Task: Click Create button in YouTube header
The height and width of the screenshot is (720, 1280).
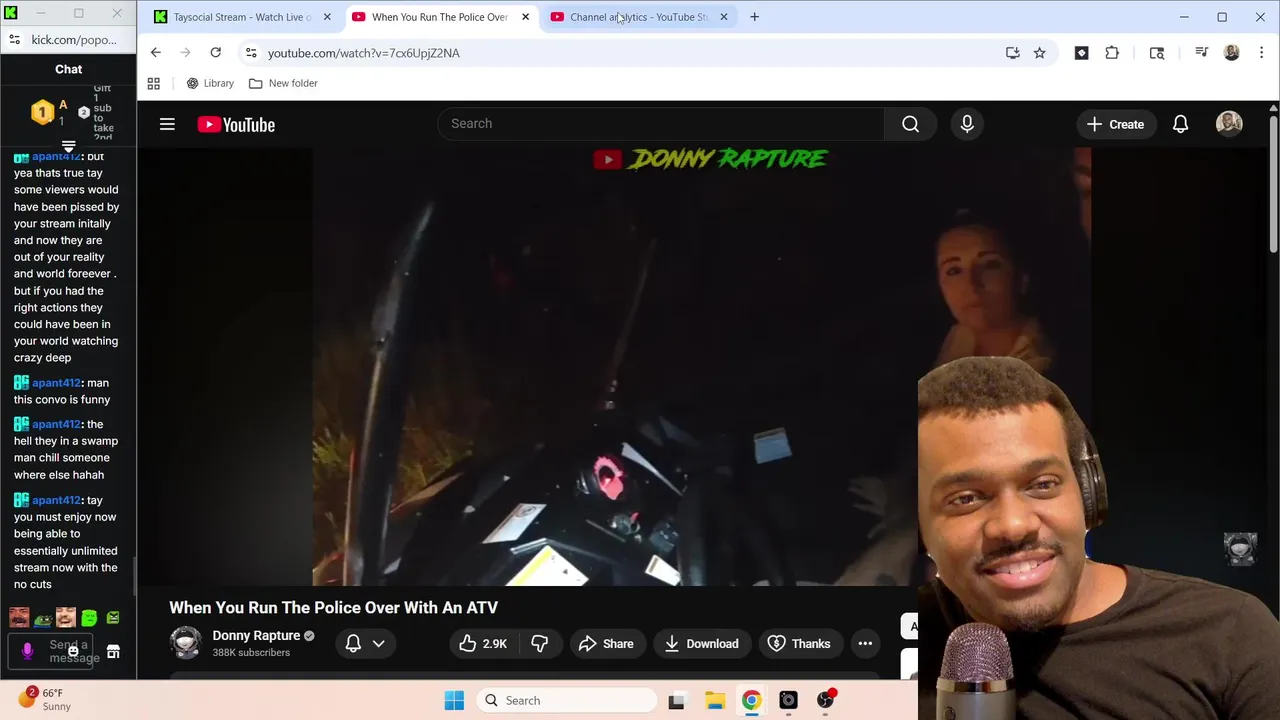Action: 1115,124
